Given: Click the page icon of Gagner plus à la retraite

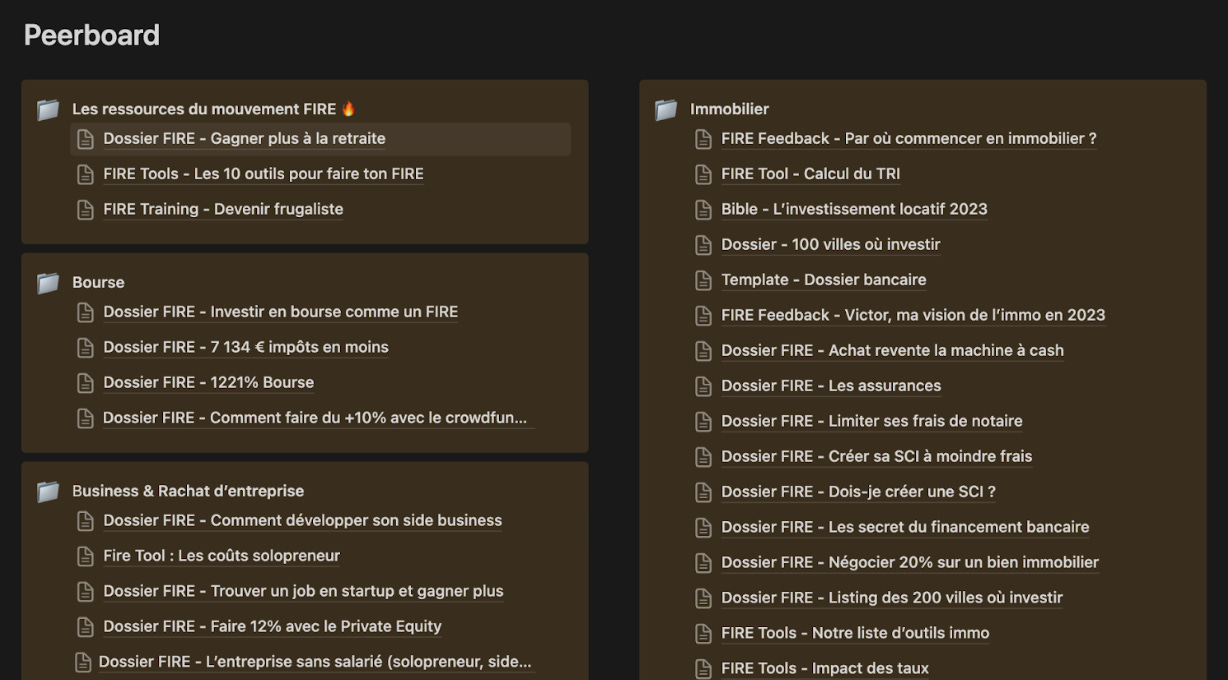Looking at the screenshot, I should (86, 139).
